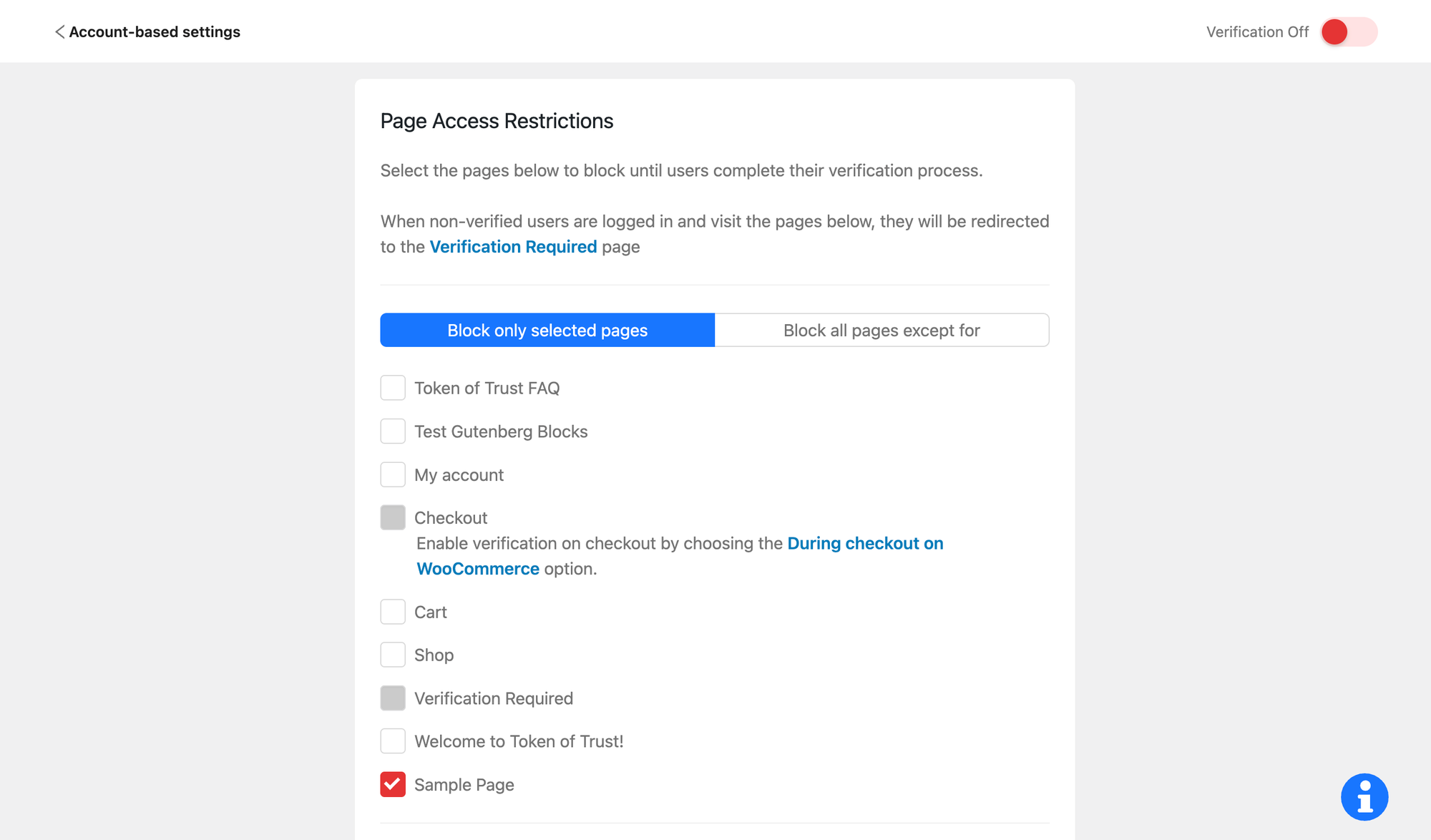Go back via Account-based settings title
The width and height of the screenshot is (1431, 840).
155,31
